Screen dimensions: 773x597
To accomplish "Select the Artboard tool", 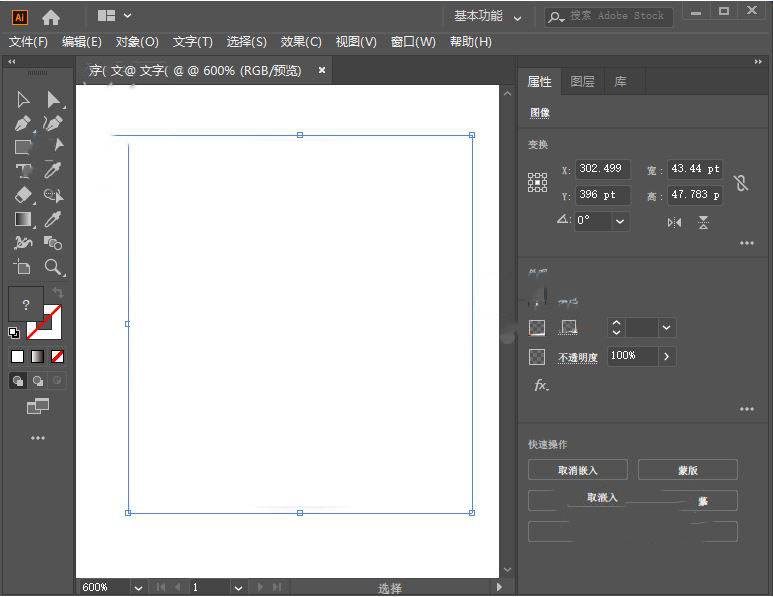I will pos(23,267).
